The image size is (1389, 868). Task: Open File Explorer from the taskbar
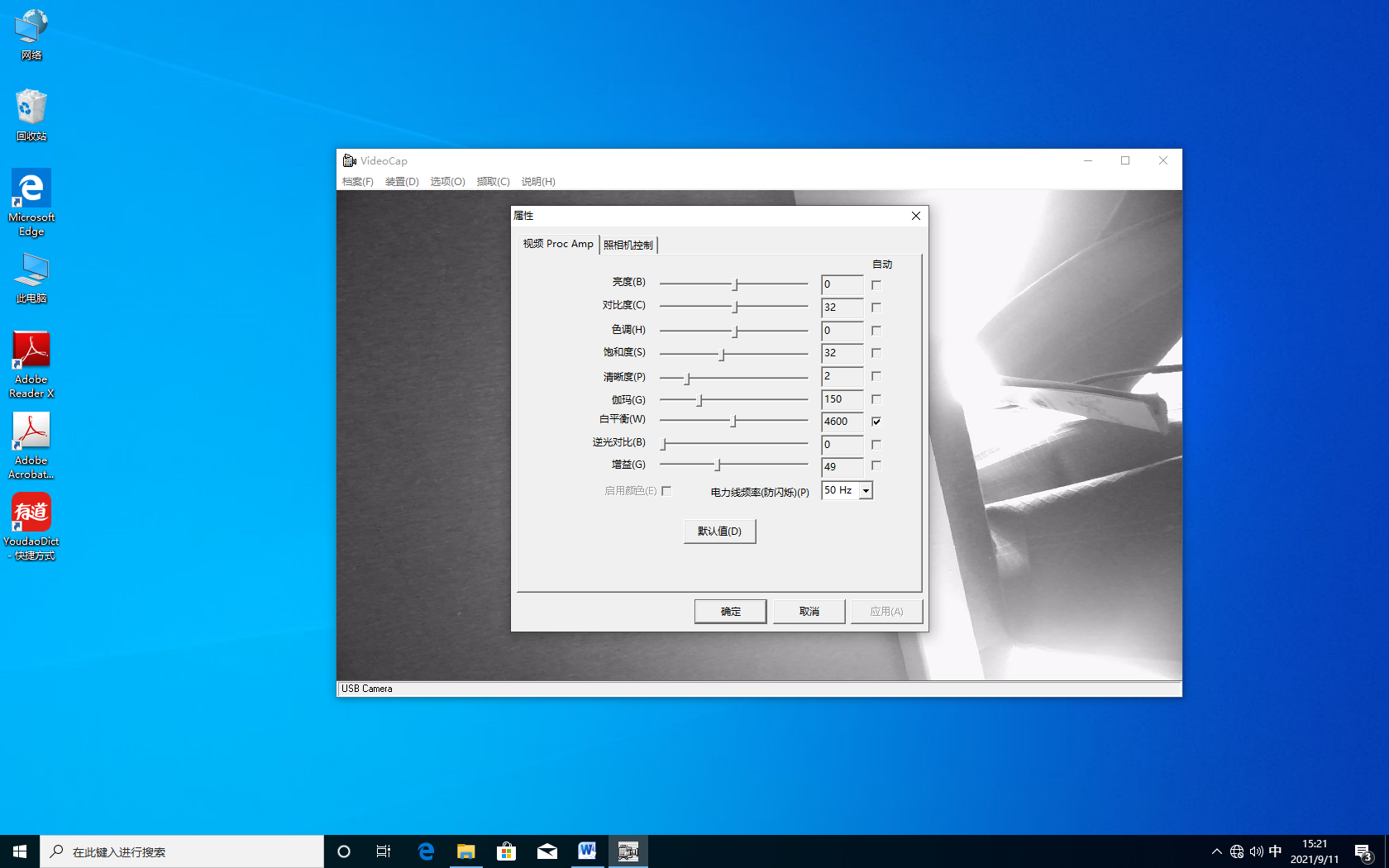click(x=466, y=851)
